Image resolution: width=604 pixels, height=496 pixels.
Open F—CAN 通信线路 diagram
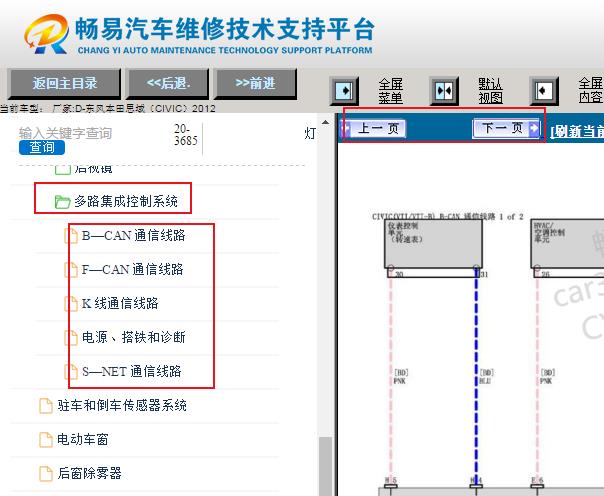click(133, 269)
